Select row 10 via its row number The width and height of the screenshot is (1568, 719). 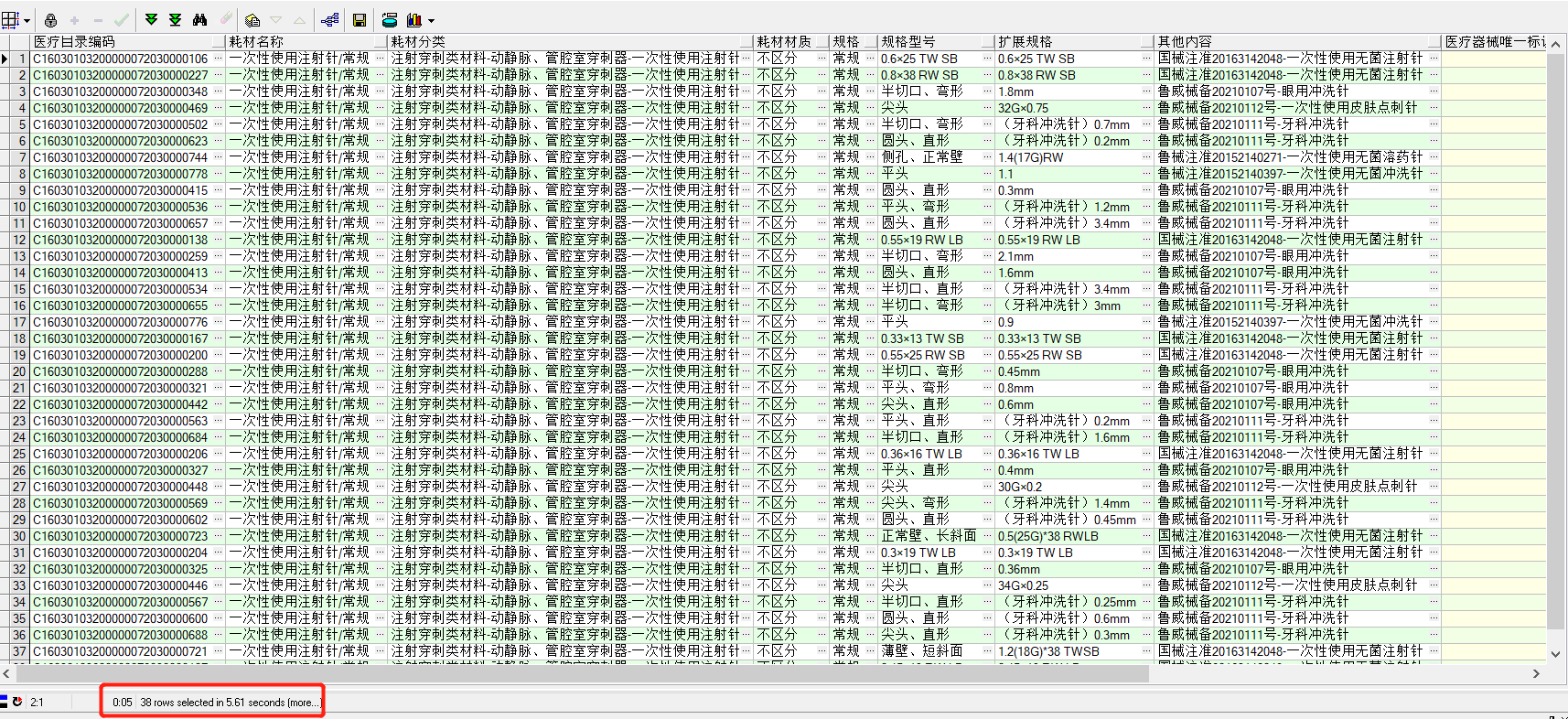point(18,207)
